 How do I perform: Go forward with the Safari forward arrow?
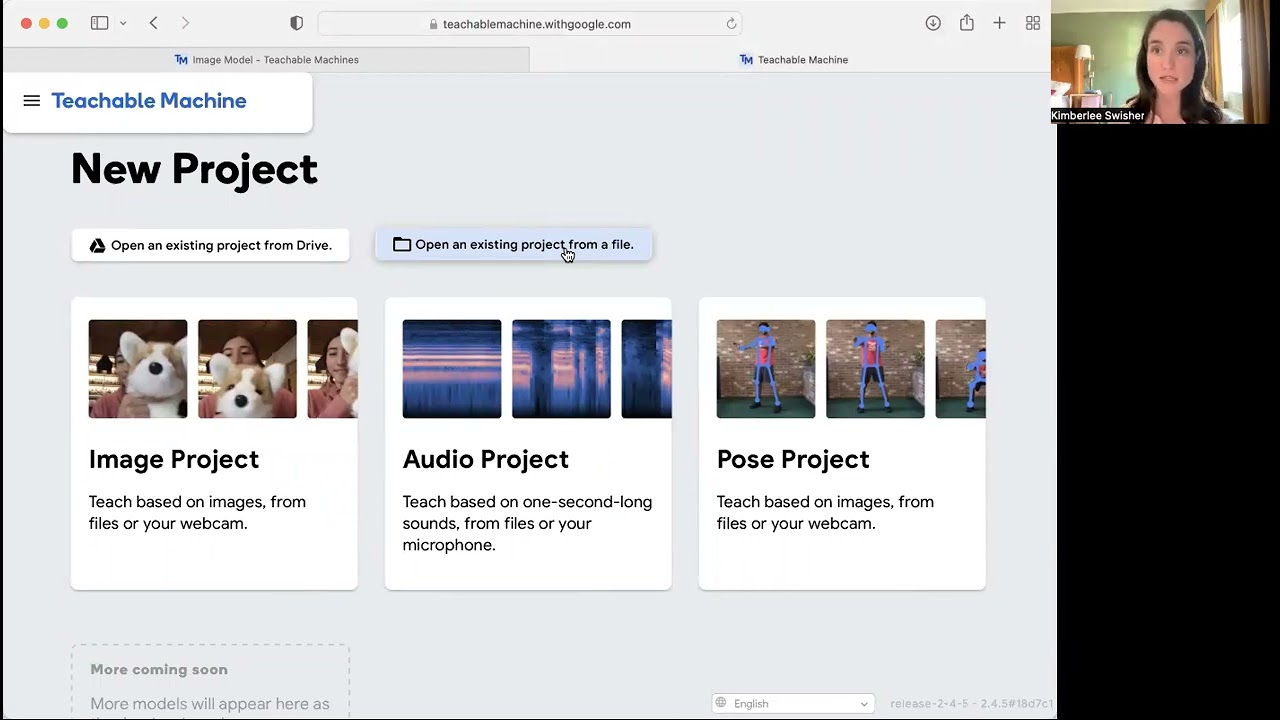pyautogui.click(x=185, y=23)
